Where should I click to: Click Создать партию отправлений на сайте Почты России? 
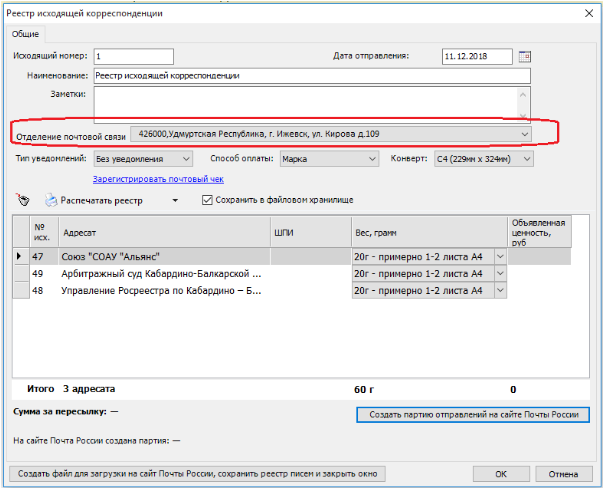[473, 414]
